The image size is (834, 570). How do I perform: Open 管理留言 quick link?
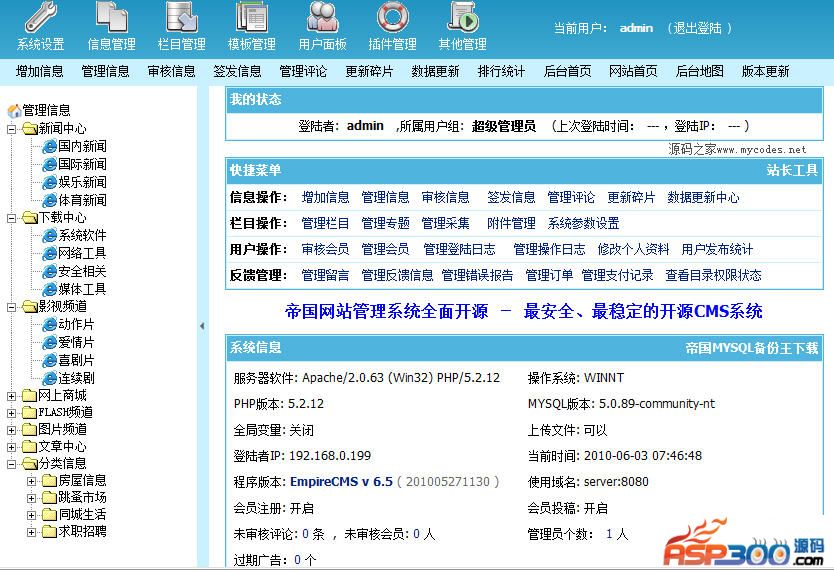point(325,275)
